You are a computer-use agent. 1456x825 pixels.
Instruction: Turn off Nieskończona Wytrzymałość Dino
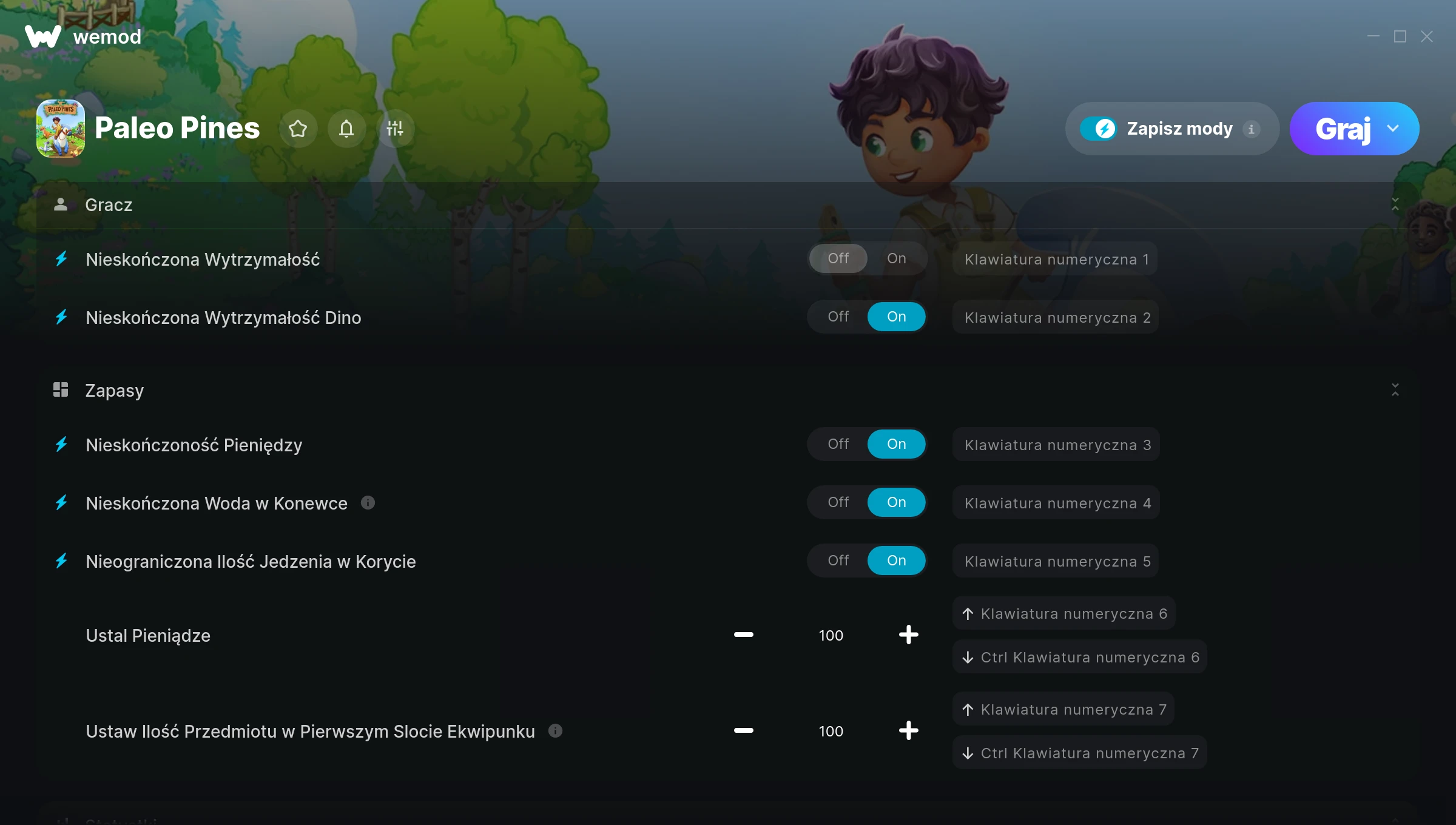pos(838,317)
